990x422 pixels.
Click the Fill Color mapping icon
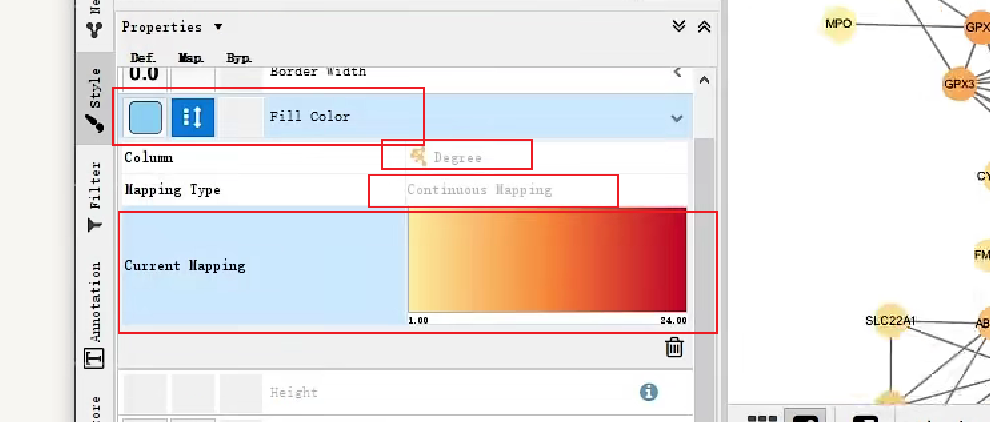click(193, 118)
